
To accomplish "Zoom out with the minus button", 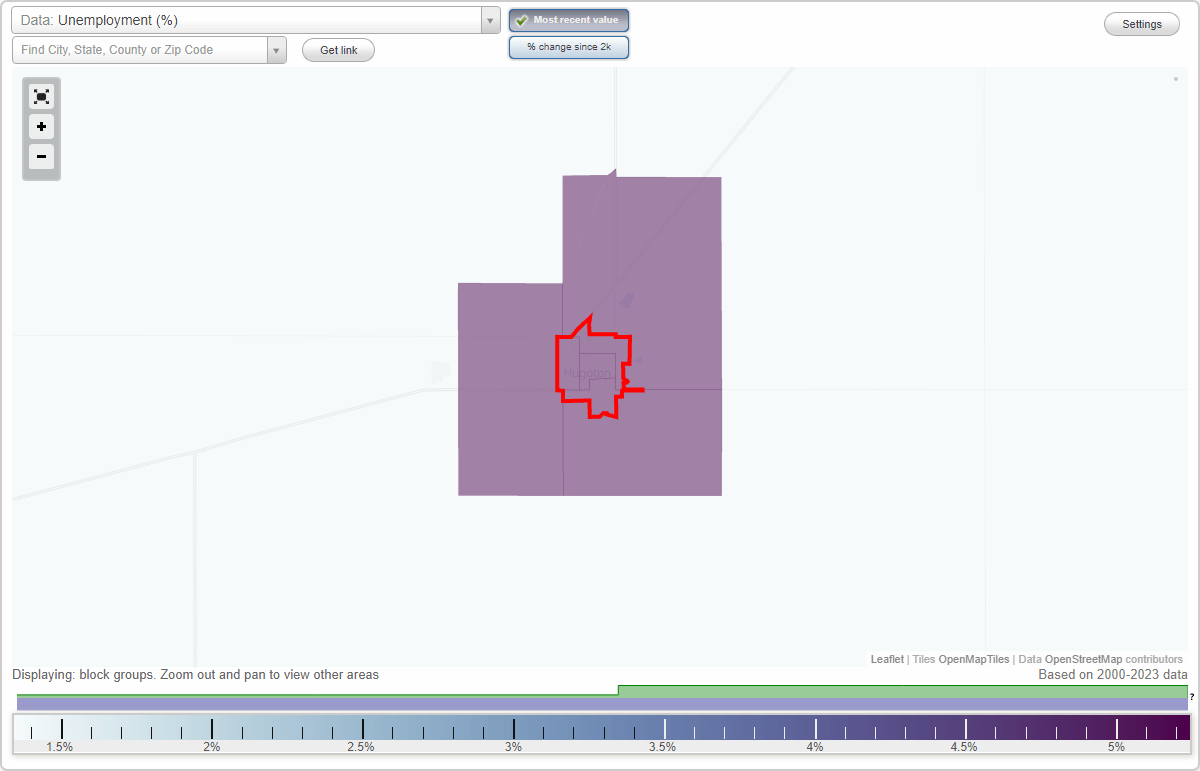I will [x=41, y=157].
